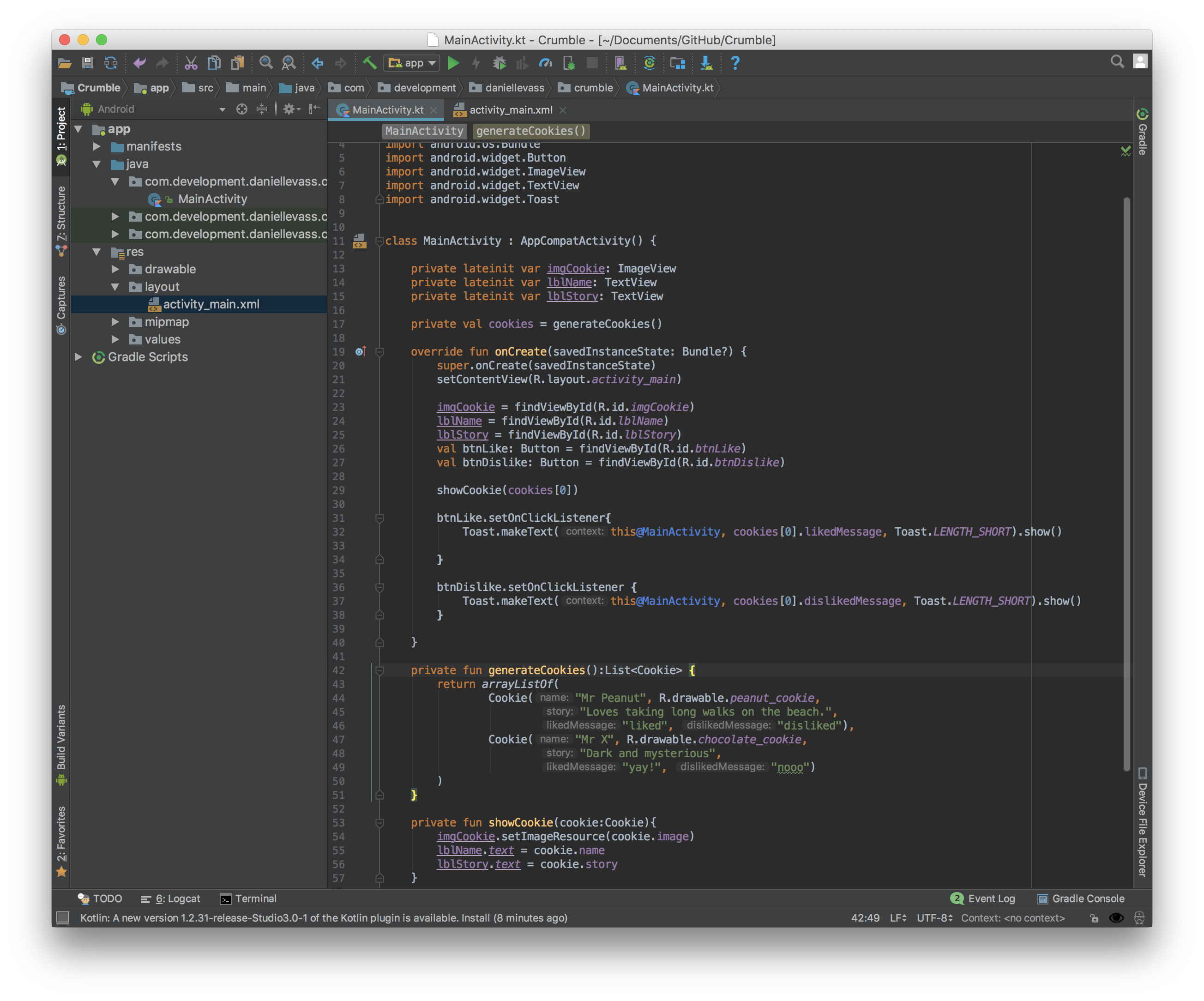
Task: Click the MainActivity breadcrumb in editor
Action: coord(424,131)
